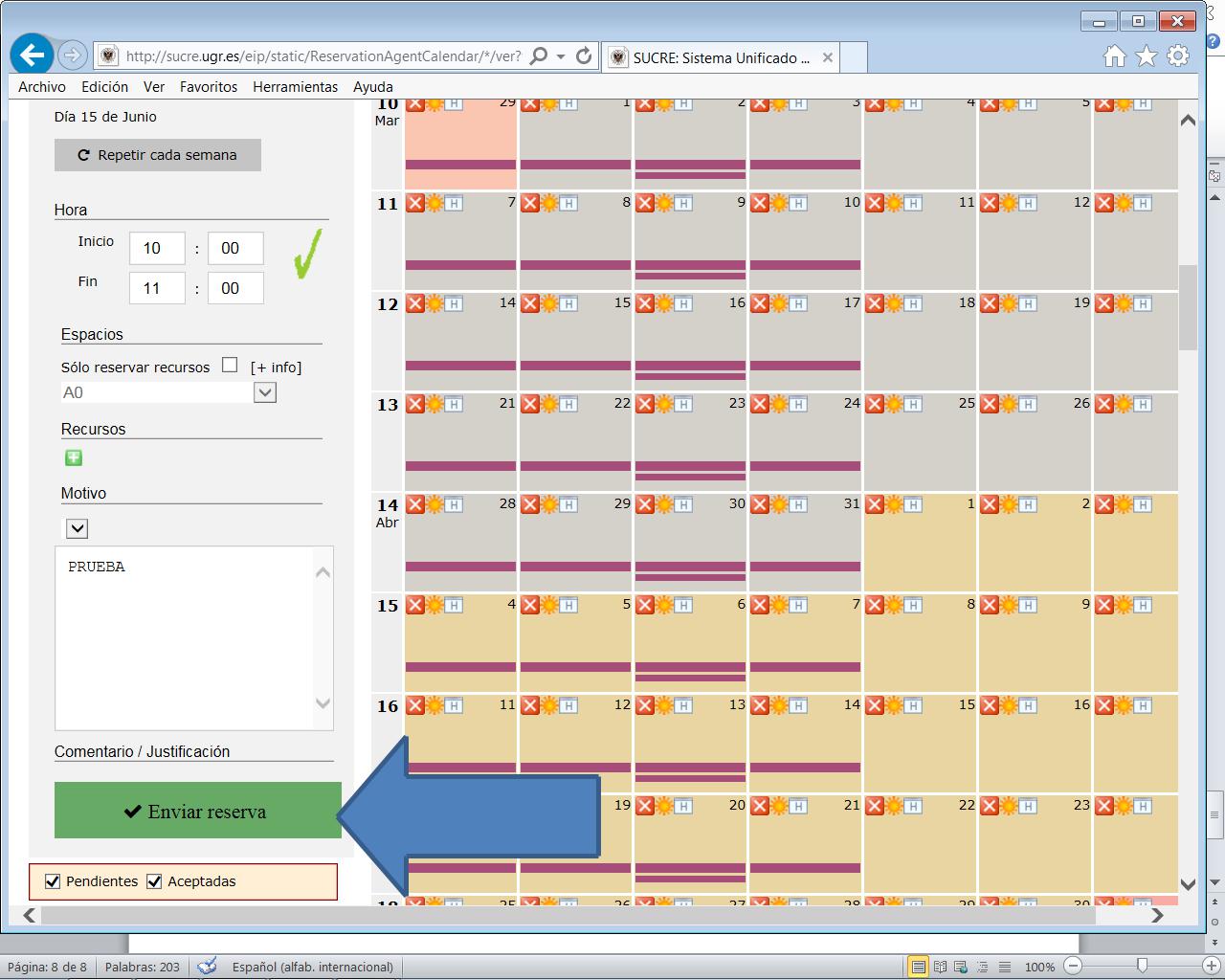Click the H icon on day 22 April
1225x980 pixels.
(x=913, y=806)
